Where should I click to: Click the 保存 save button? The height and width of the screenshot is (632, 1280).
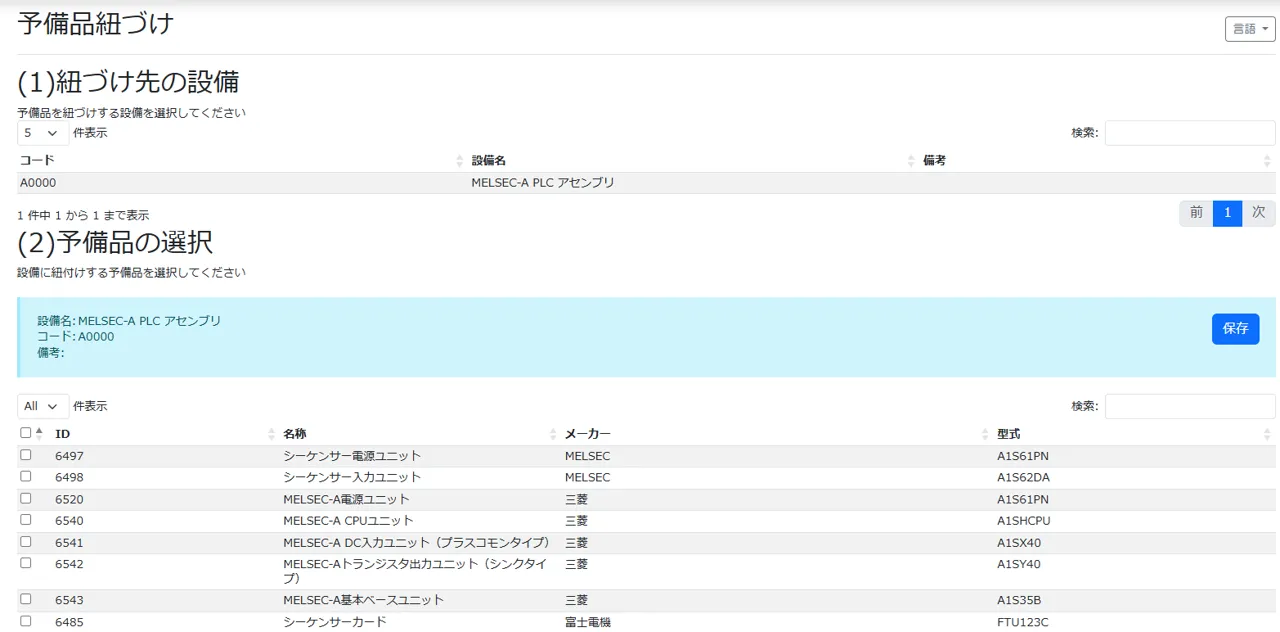click(1236, 329)
